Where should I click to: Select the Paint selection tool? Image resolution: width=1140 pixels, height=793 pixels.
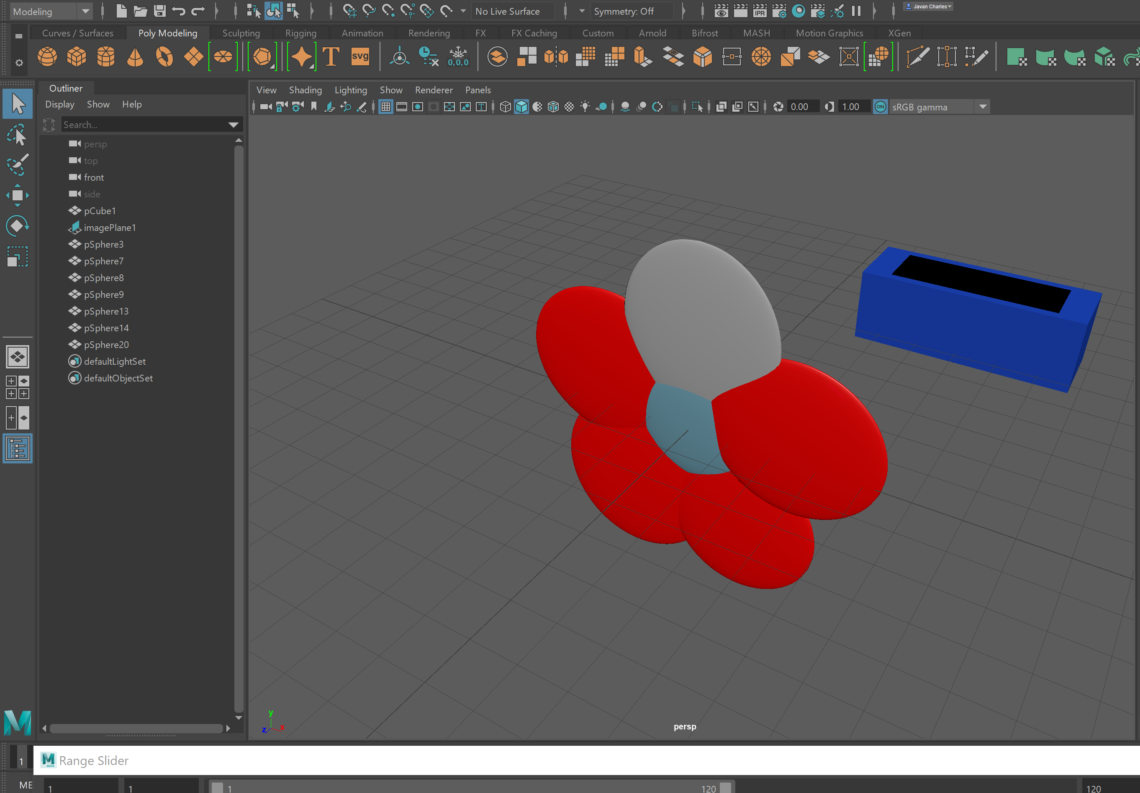tap(17, 165)
